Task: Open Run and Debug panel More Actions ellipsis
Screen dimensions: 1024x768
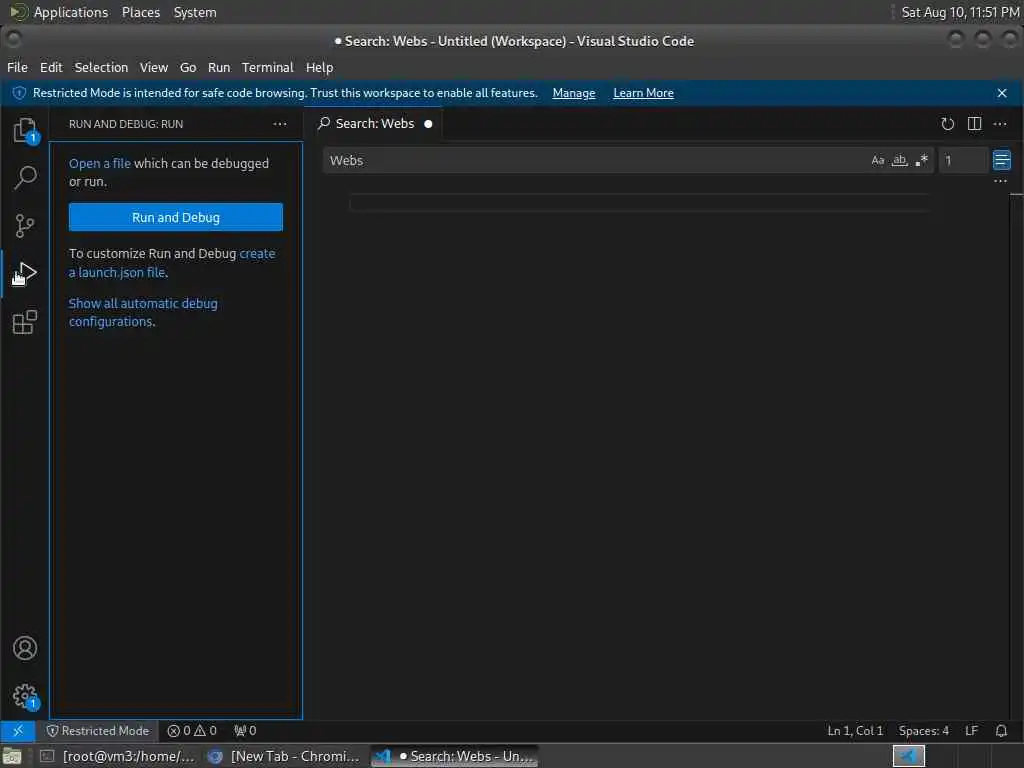Action: (x=280, y=123)
